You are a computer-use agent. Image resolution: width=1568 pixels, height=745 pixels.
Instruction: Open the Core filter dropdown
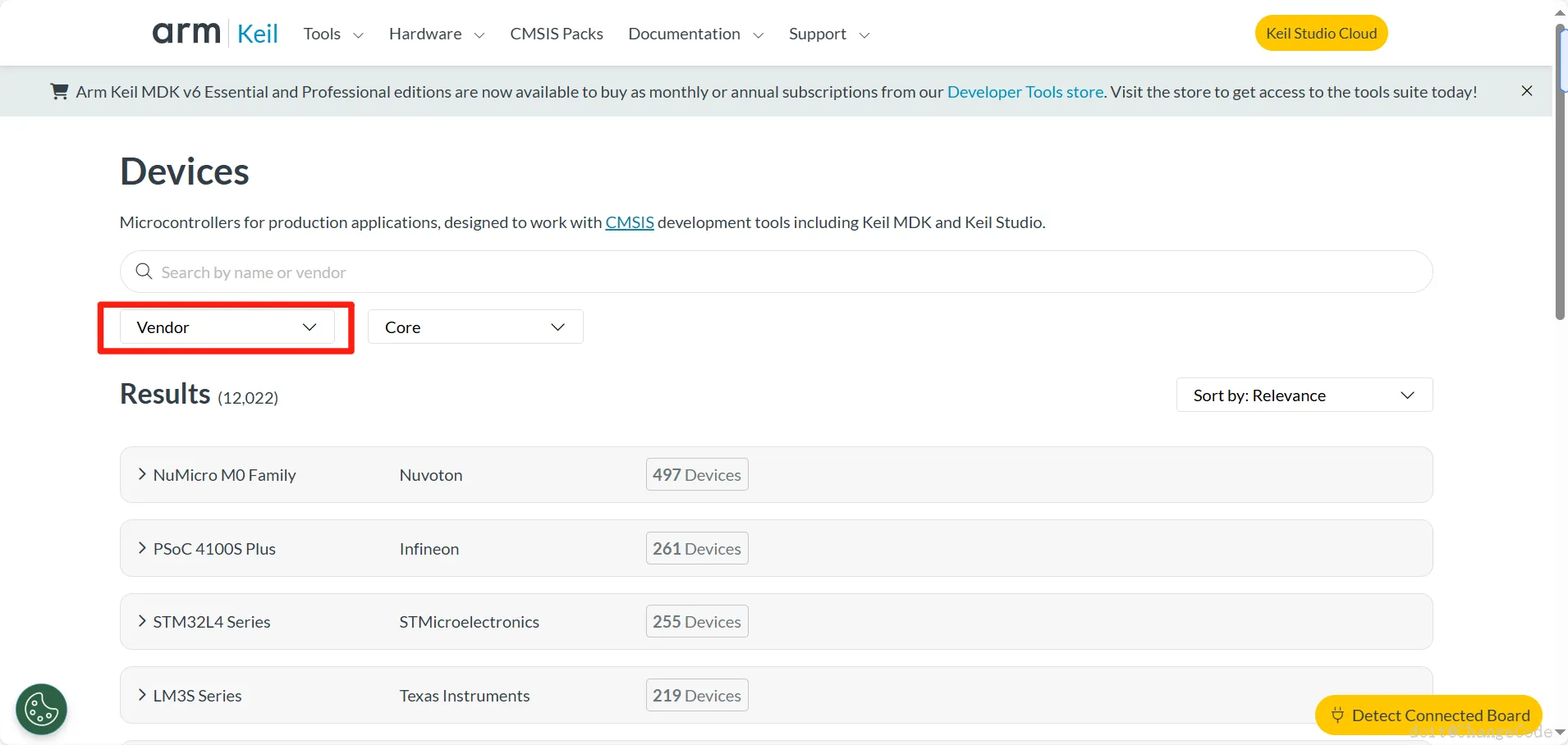pyautogui.click(x=475, y=327)
